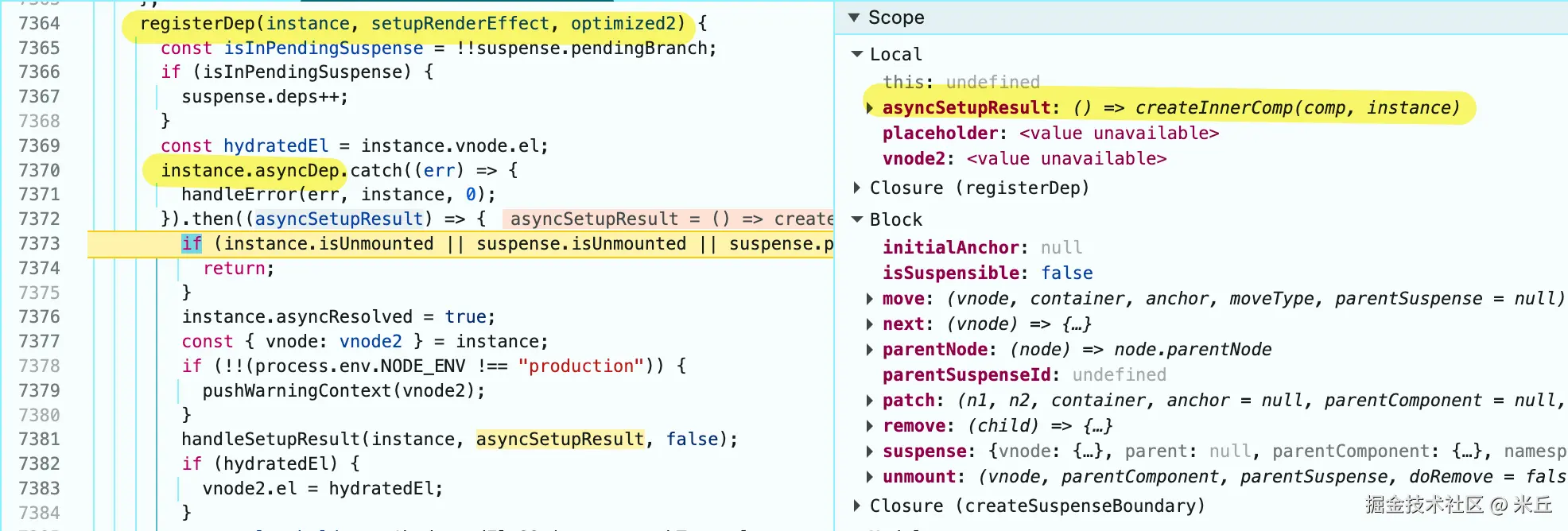This screenshot has height=531, width=1568.
Task: Select vnode2 value unavailable entry
Action: click(x=1024, y=158)
